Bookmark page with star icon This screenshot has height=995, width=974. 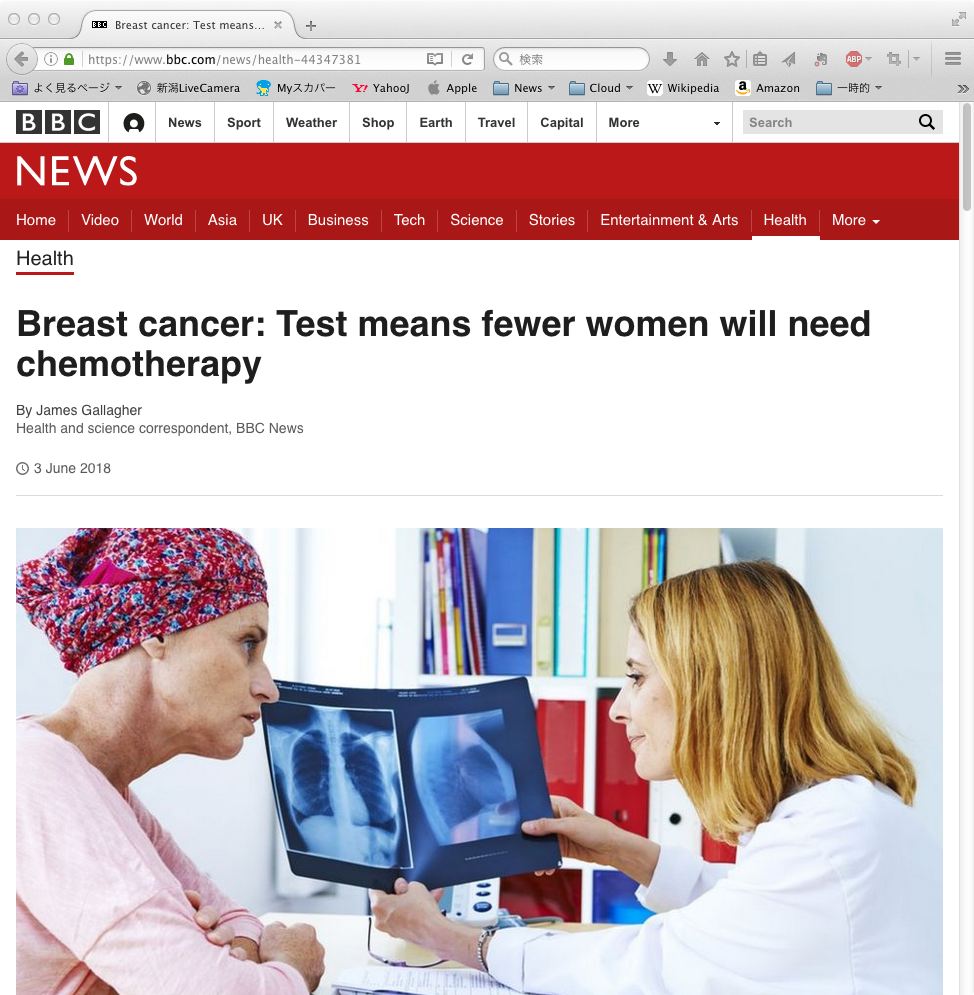pyautogui.click(x=732, y=59)
